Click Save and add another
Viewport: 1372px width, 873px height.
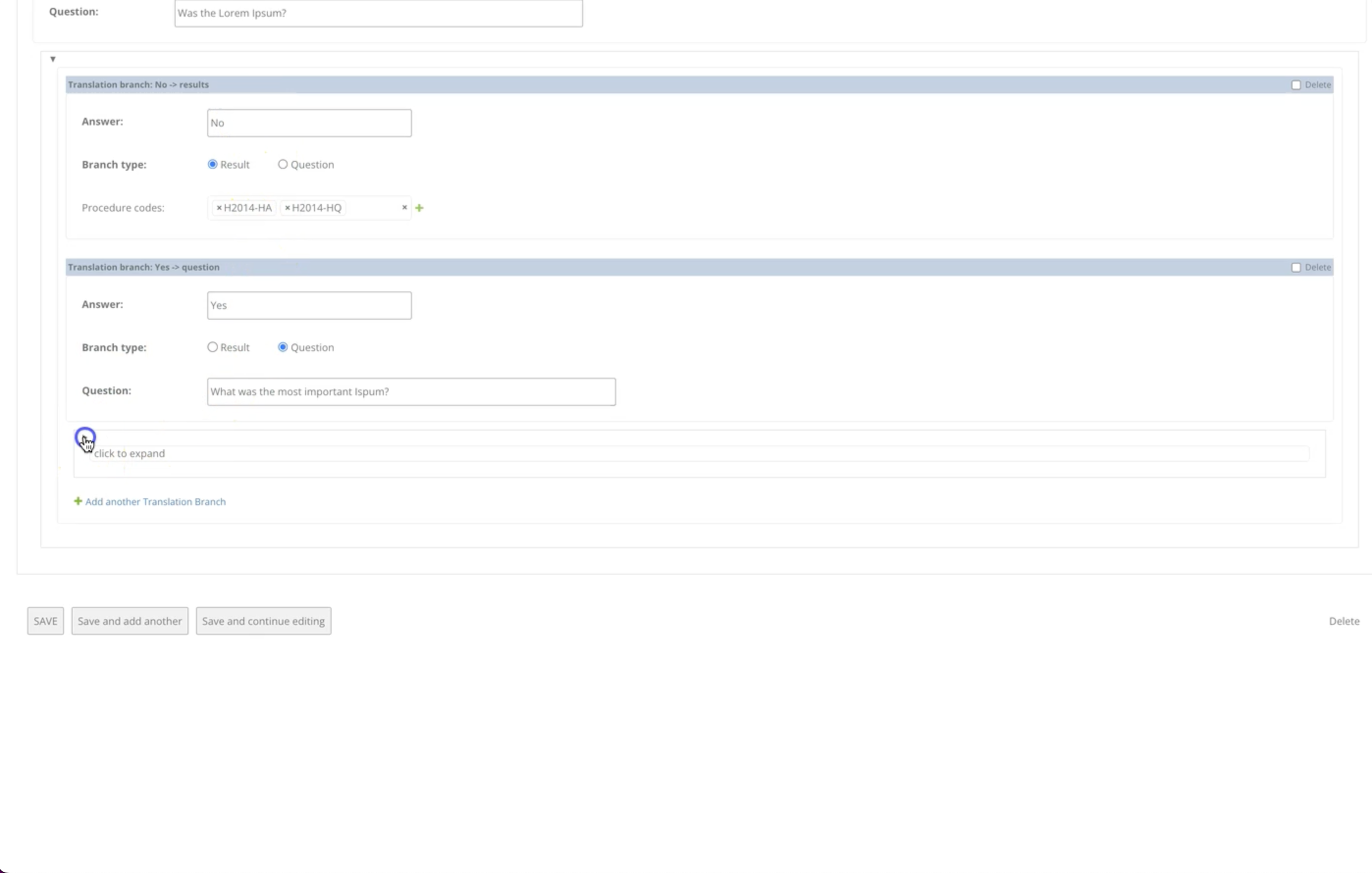pyautogui.click(x=130, y=621)
